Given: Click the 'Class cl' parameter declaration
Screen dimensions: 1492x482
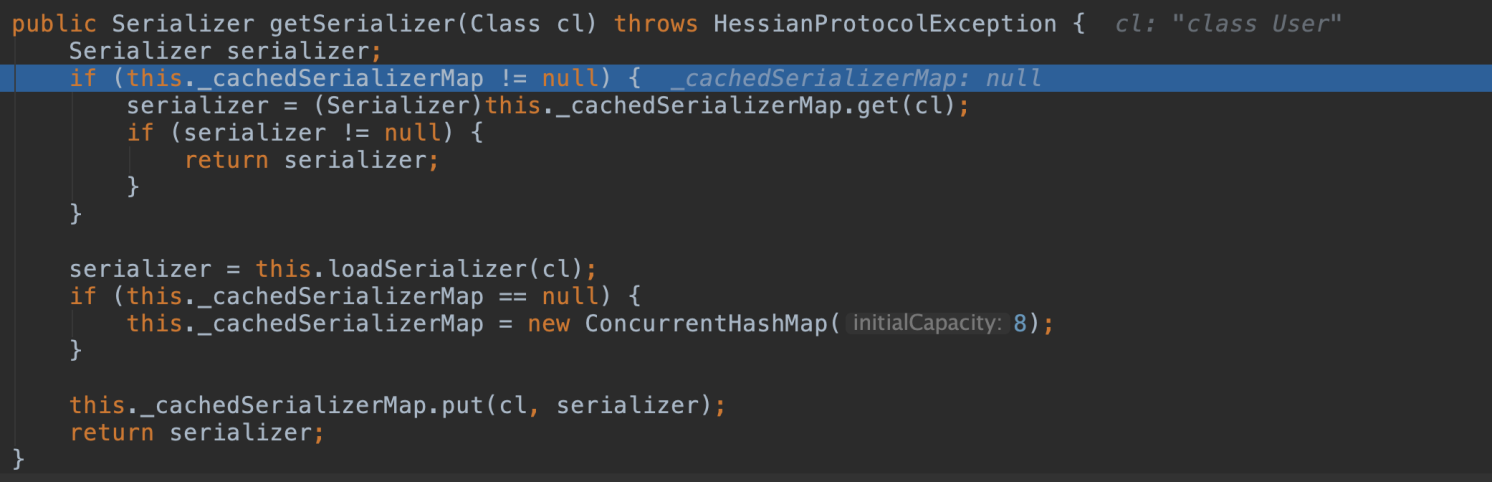Looking at the screenshot, I should point(527,23).
